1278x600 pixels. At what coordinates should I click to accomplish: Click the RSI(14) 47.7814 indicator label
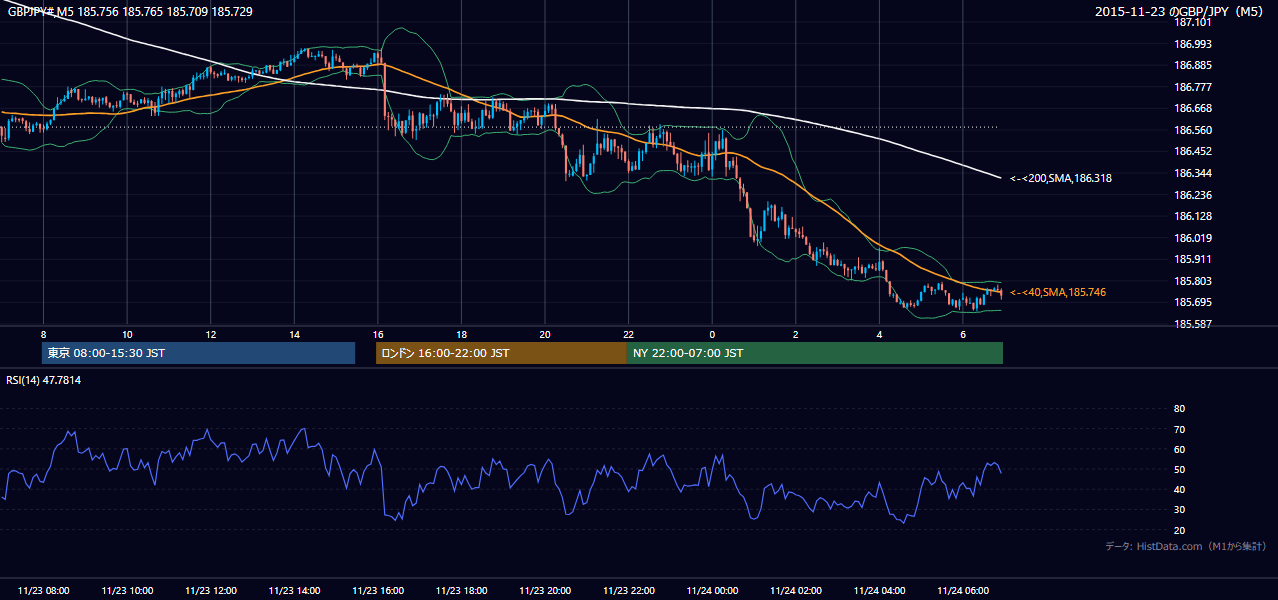(44, 380)
